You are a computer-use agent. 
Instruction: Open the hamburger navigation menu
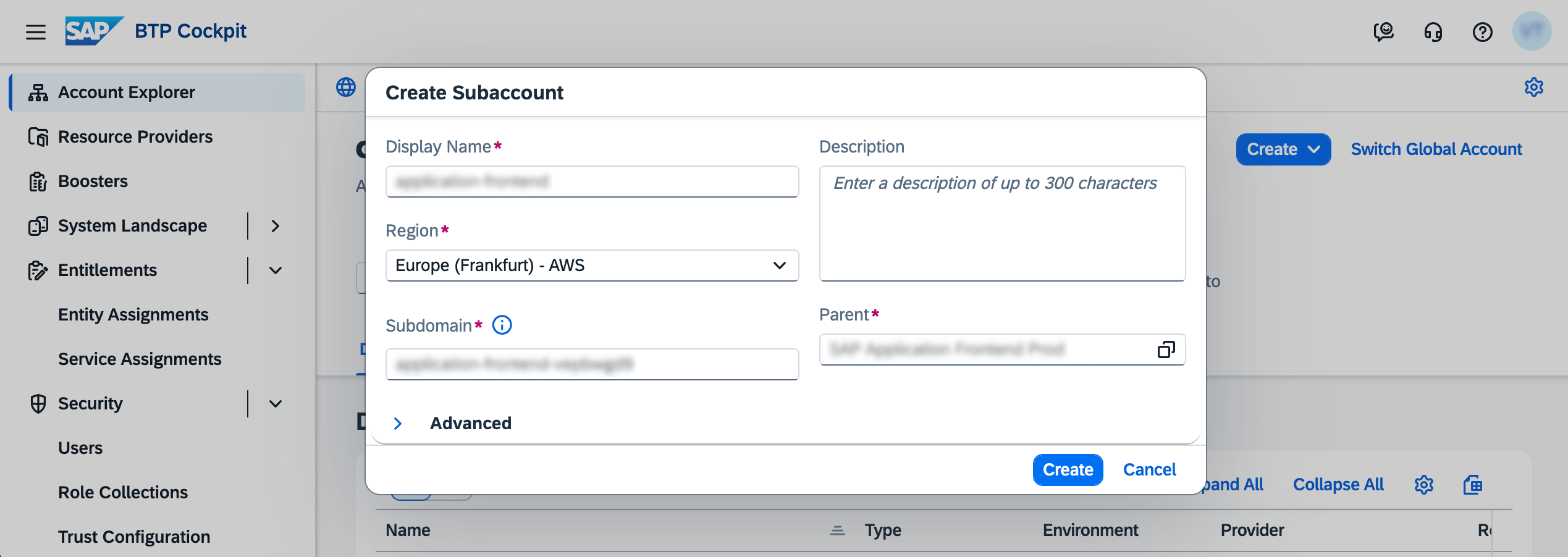coord(36,31)
